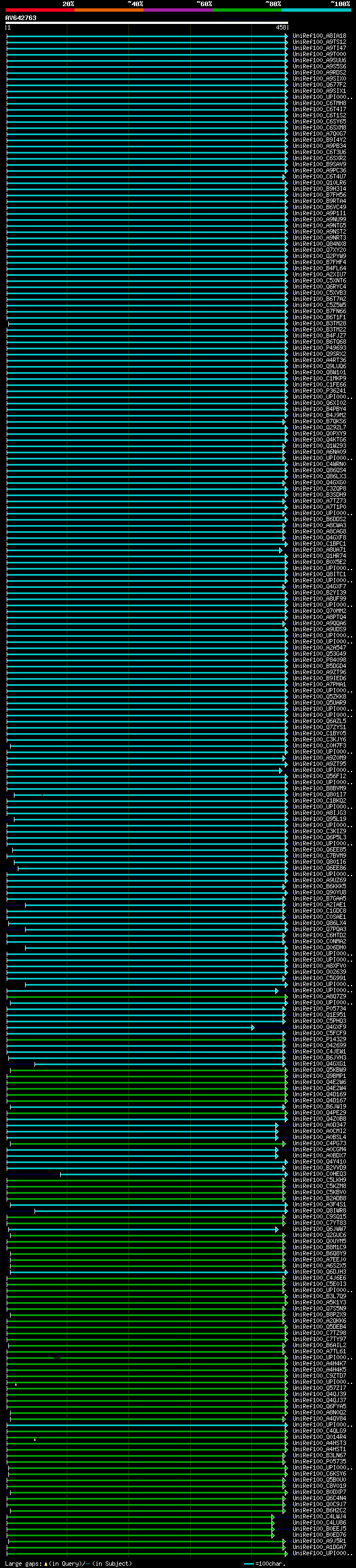Select the UniRef100_Q10LR6 label

[x=319, y=182]
